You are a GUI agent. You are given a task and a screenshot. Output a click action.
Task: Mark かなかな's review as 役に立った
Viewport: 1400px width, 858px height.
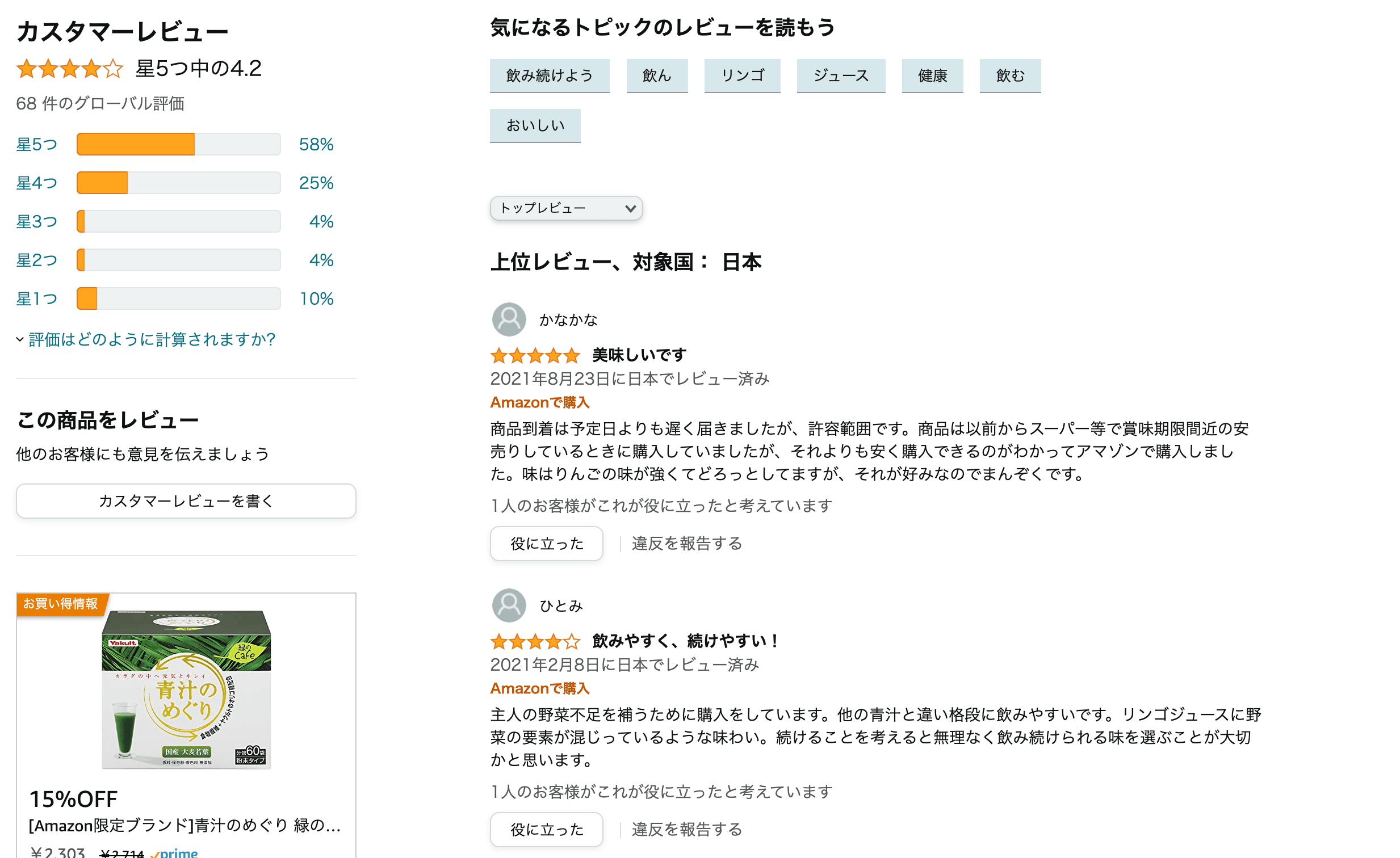547,544
